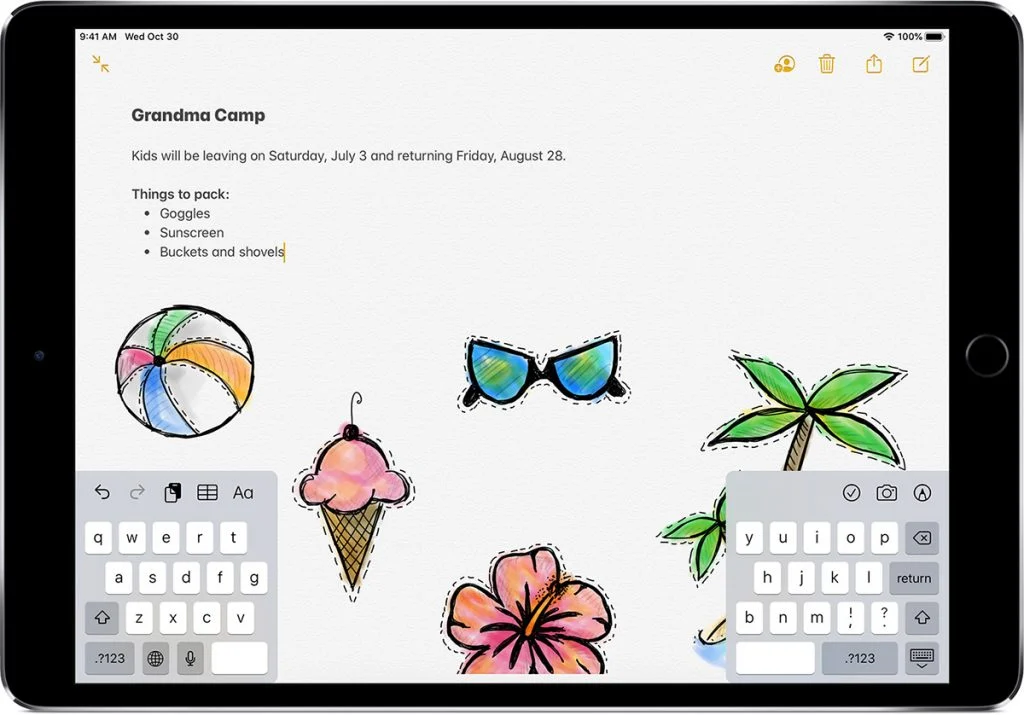Open the Aa text formatting options
Viewport: 1024px width, 715px height.
pyautogui.click(x=243, y=492)
